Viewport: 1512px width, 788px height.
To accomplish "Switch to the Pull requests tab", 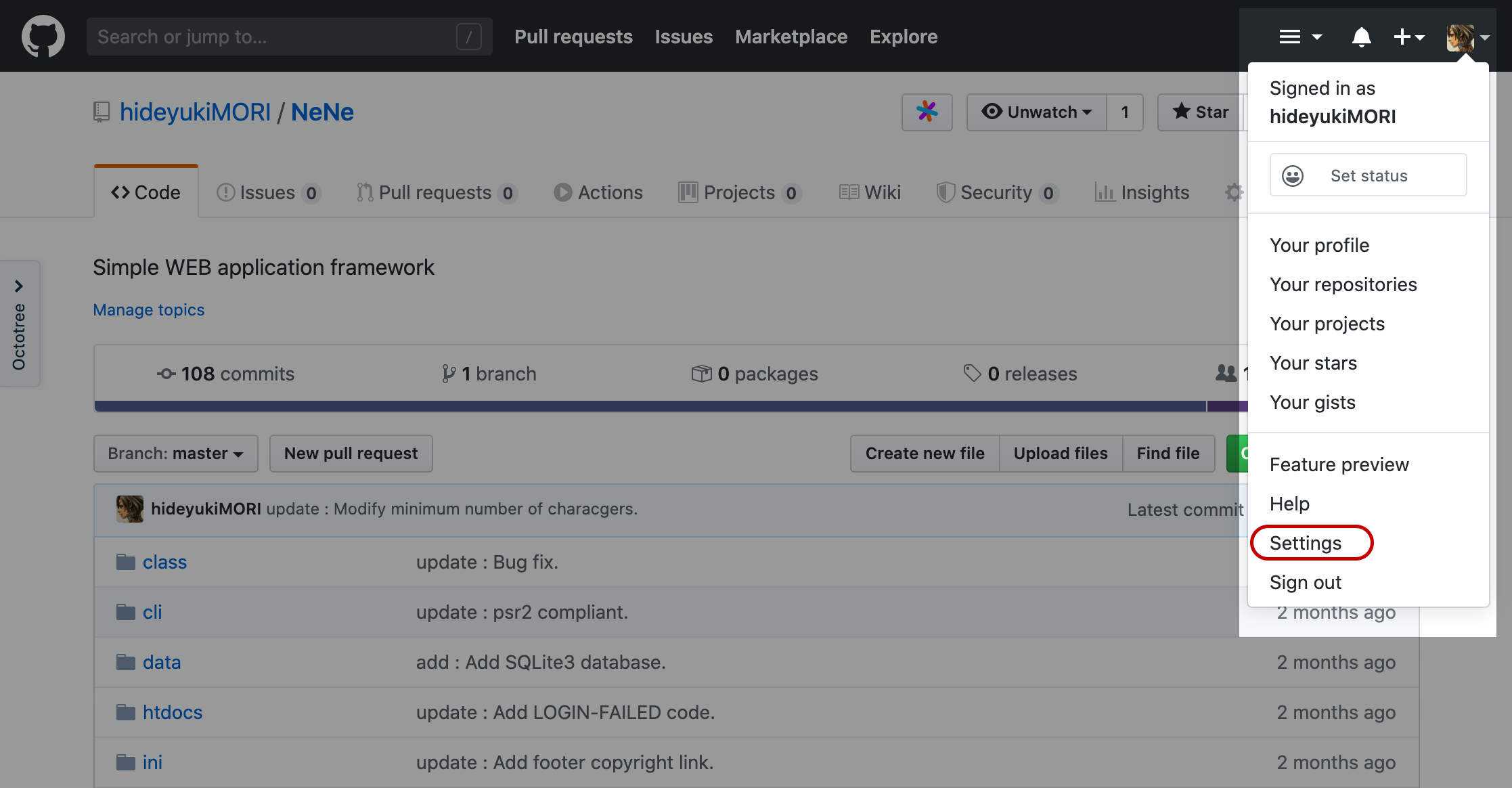I will pos(436,192).
